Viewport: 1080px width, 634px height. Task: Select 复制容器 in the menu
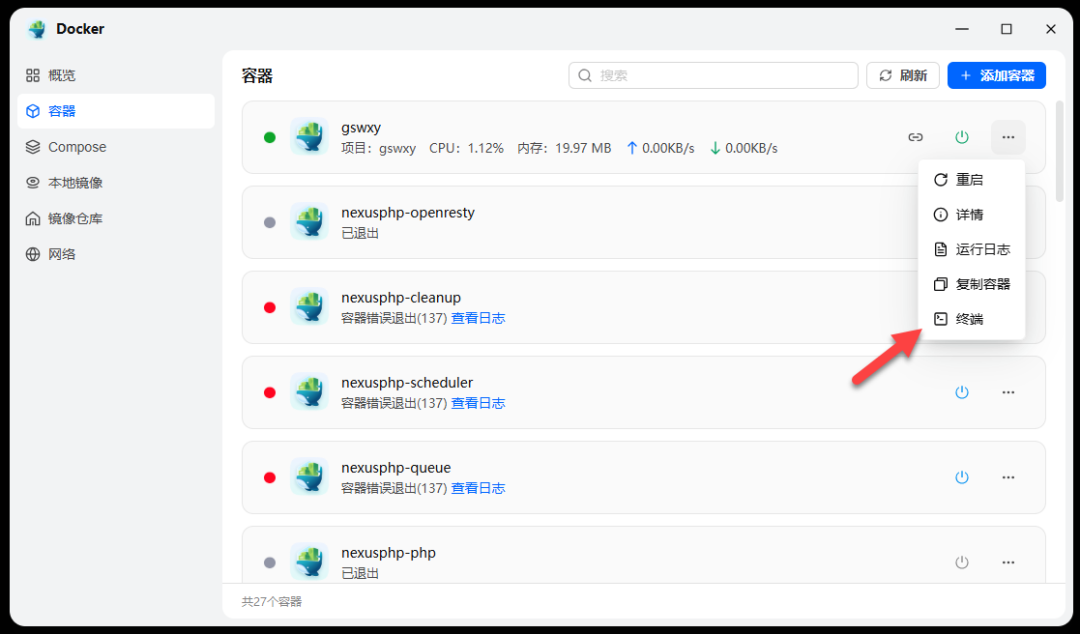(x=971, y=284)
